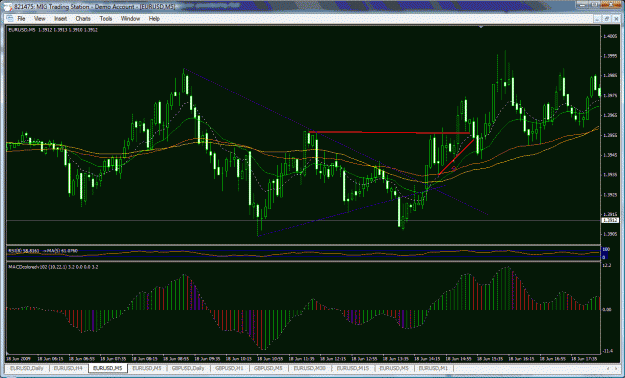Switch to the EURUSD,M30 chart tab
The image size is (625, 378).
(311, 368)
